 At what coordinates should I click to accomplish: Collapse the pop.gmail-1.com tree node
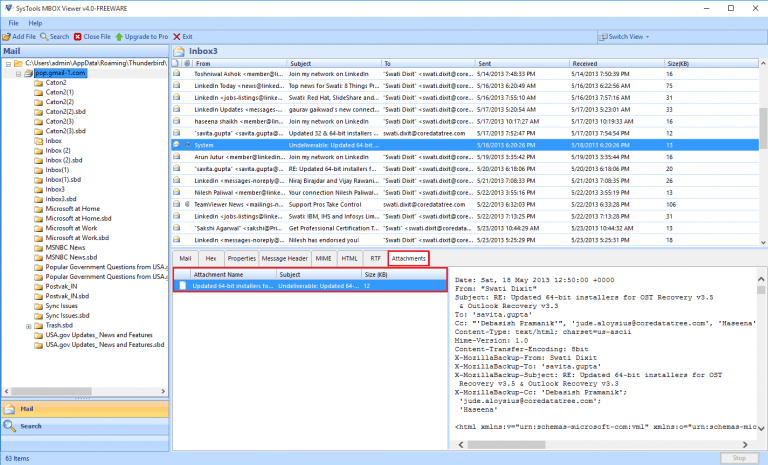pos(20,73)
